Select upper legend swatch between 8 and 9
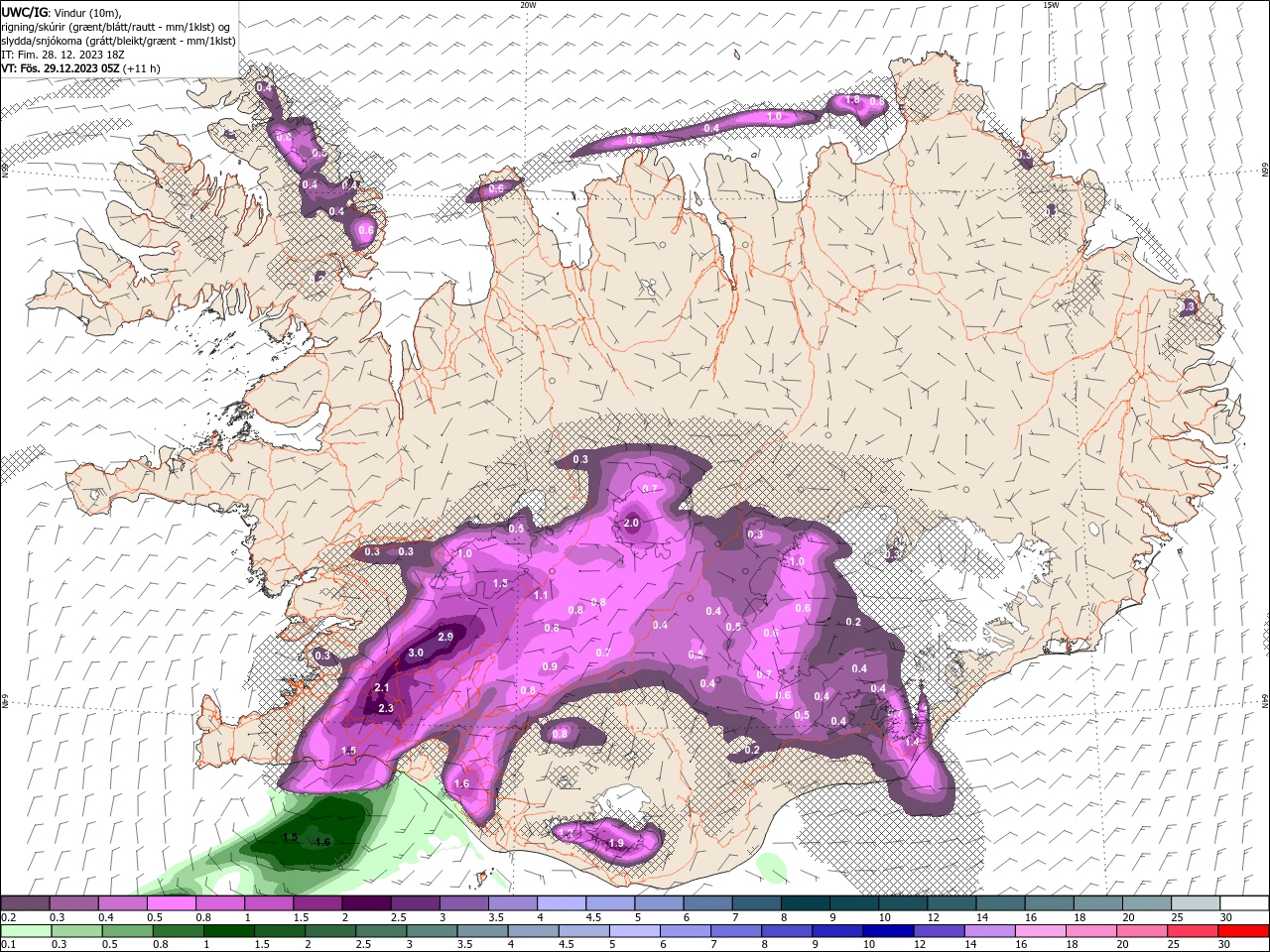 [x=806, y=903]
